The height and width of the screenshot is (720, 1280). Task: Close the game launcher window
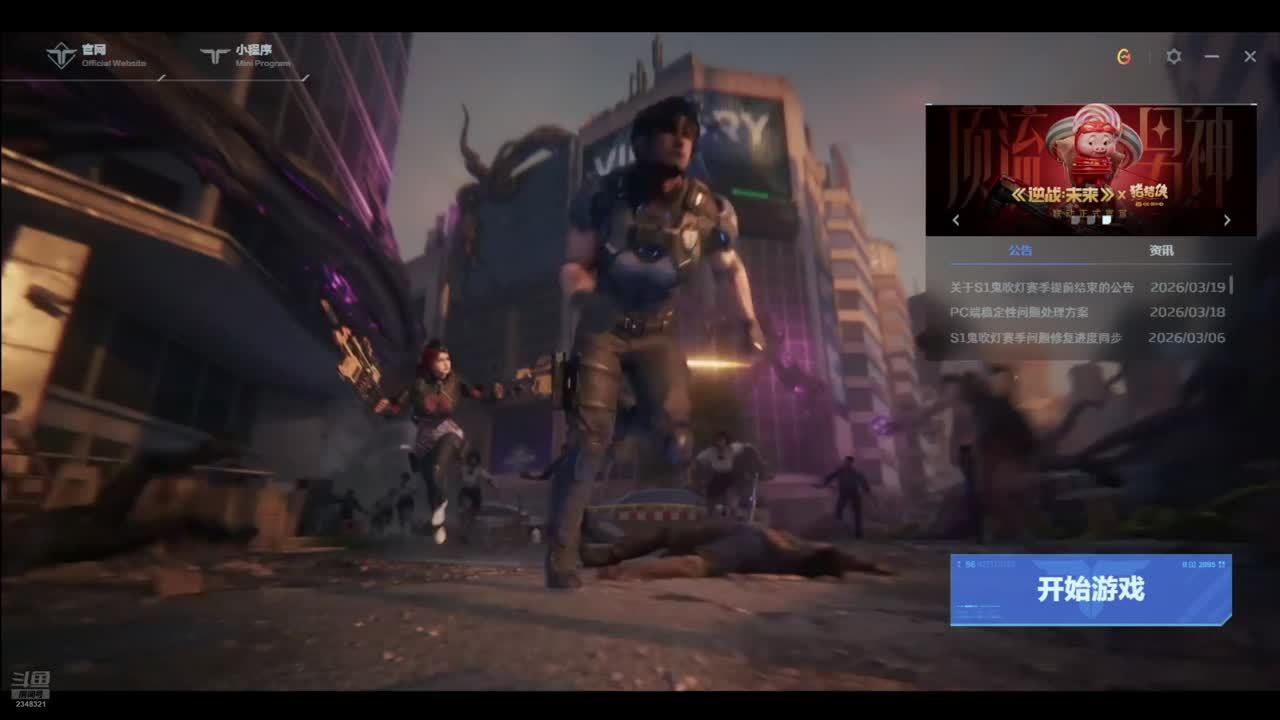coord(1250,57)
